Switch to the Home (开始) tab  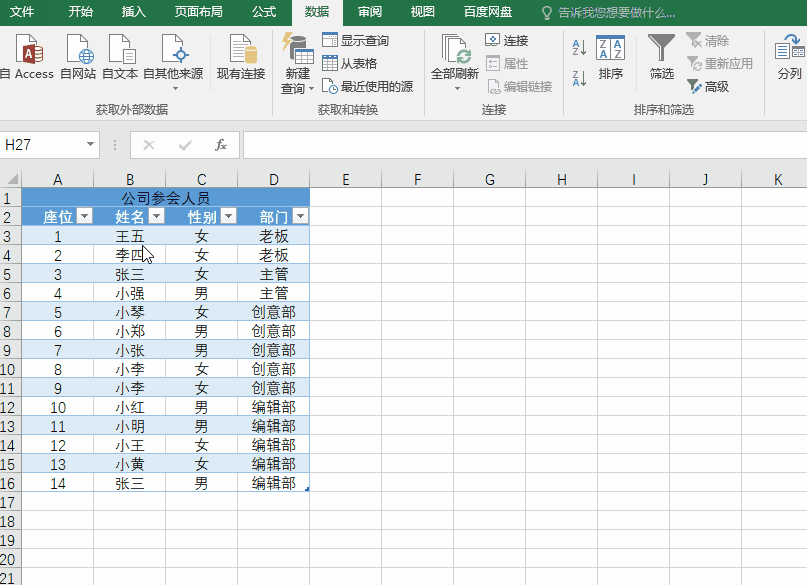(x=81, y=12)
